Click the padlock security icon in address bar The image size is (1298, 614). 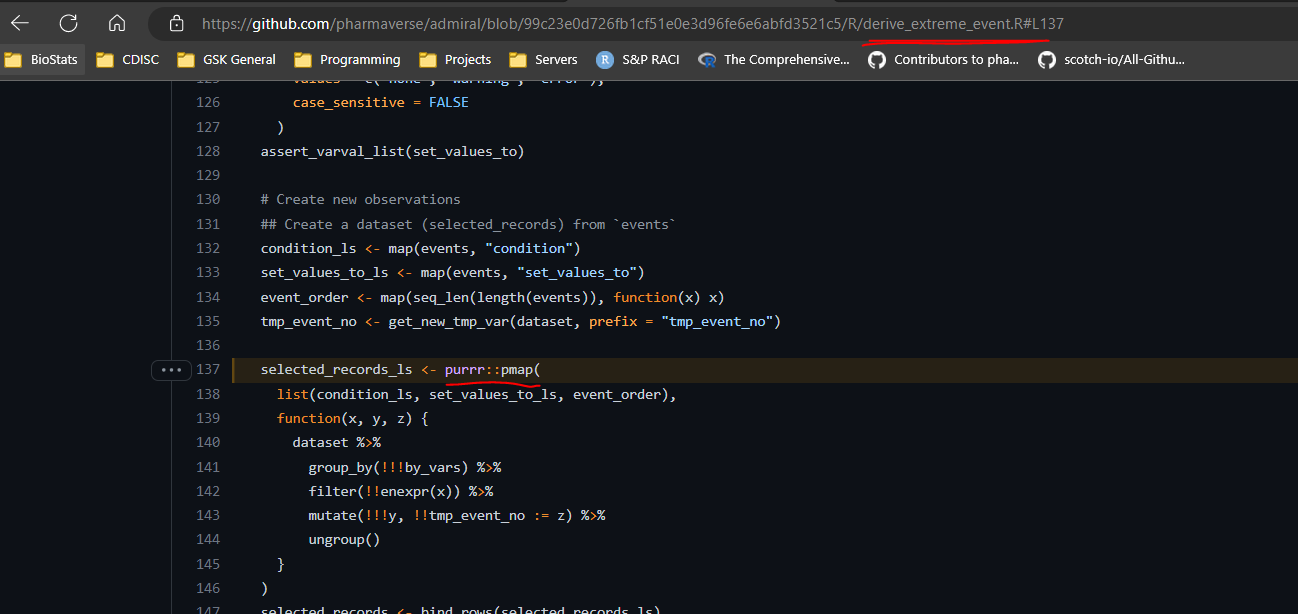coord(178,22)
